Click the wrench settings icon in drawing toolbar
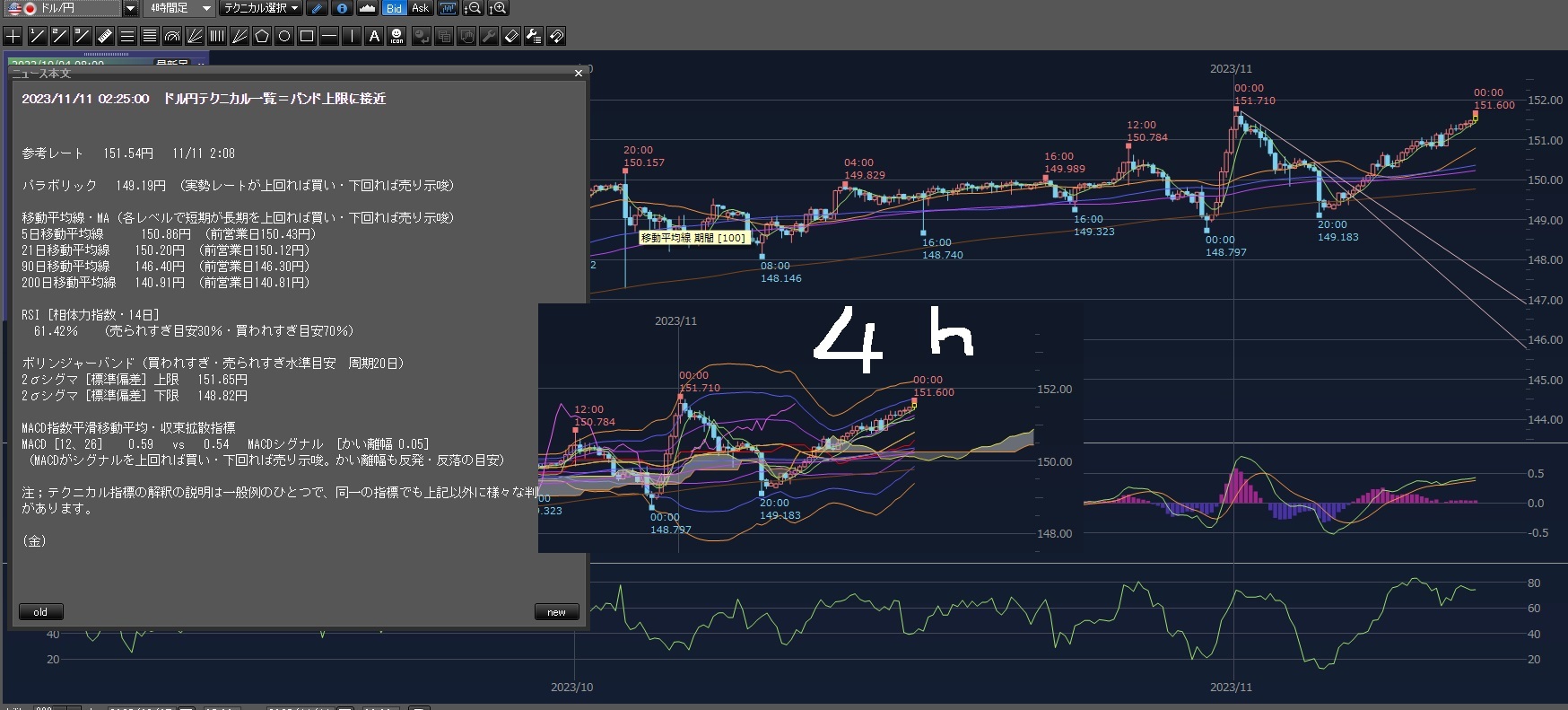The image size is (1568, 710). tap(488, 36)
